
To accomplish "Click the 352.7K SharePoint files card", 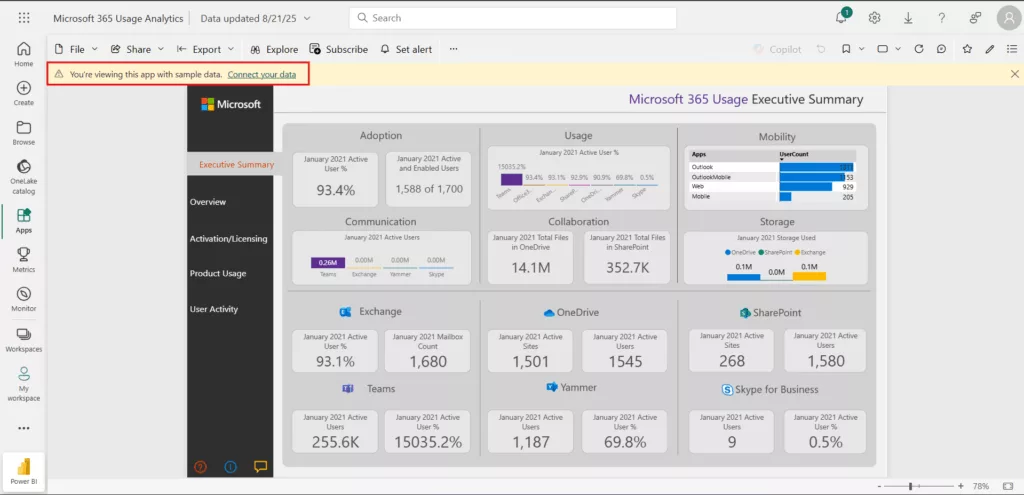I will point(627,257).
